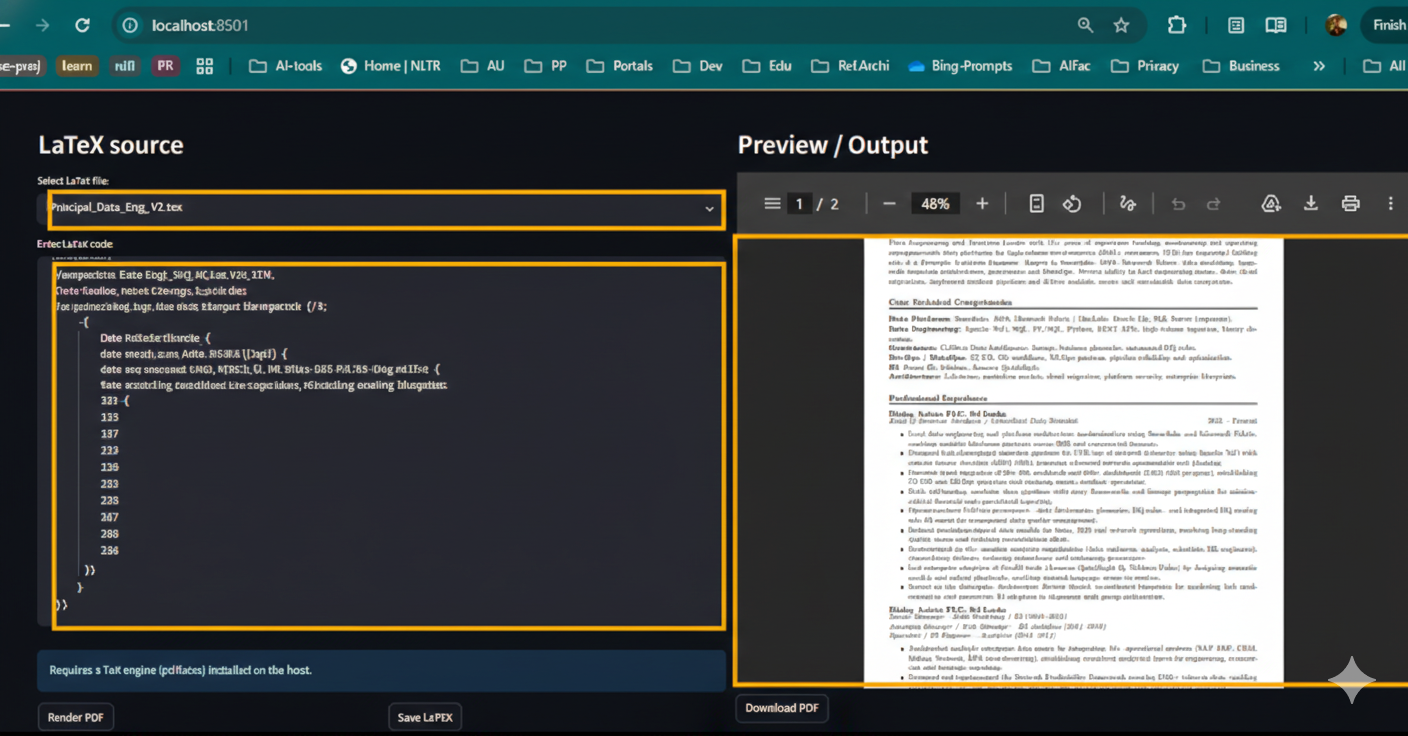
Task: Open the PDF viewer sidebar menu icon
Action: 772,204
